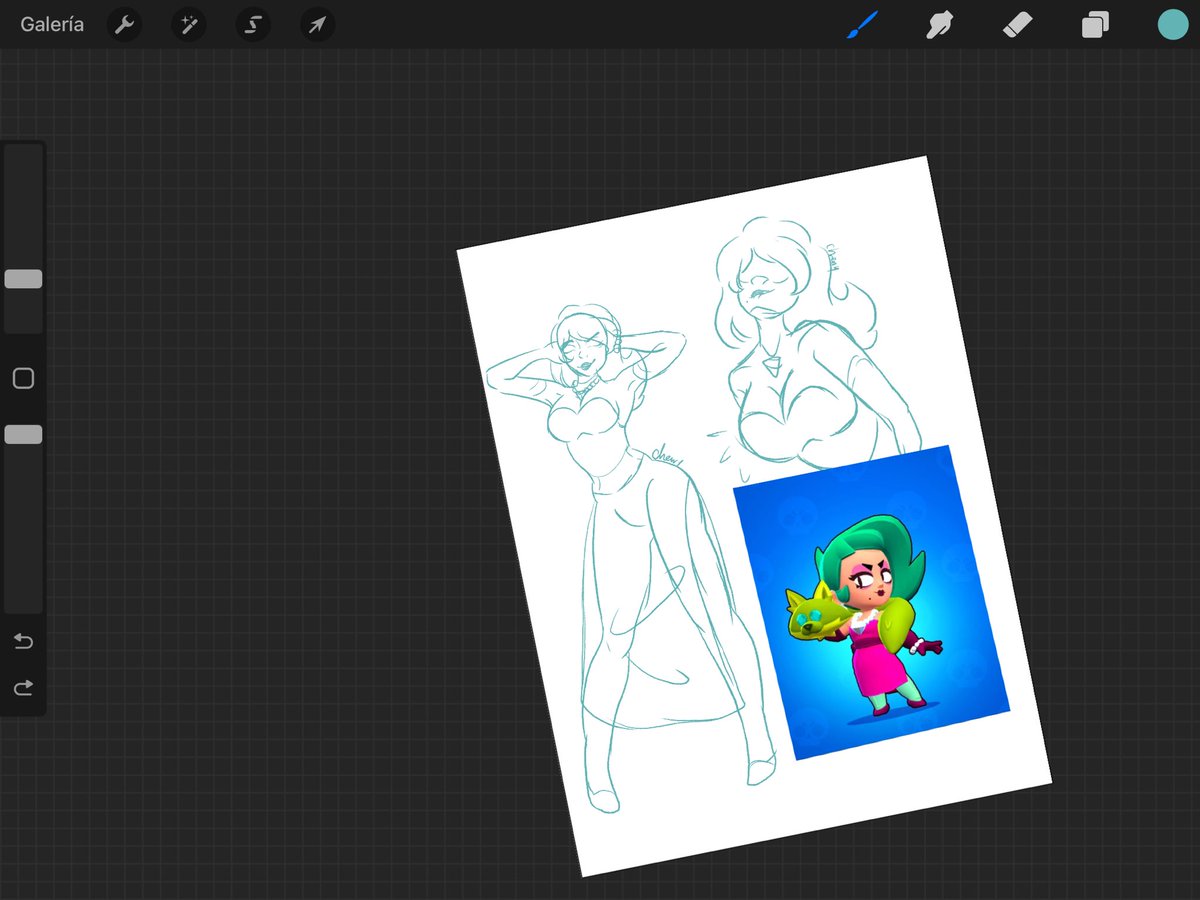1200x900 pixels.
Task: Tap the Brawl Stars character reference image
Action: [872, 603]
